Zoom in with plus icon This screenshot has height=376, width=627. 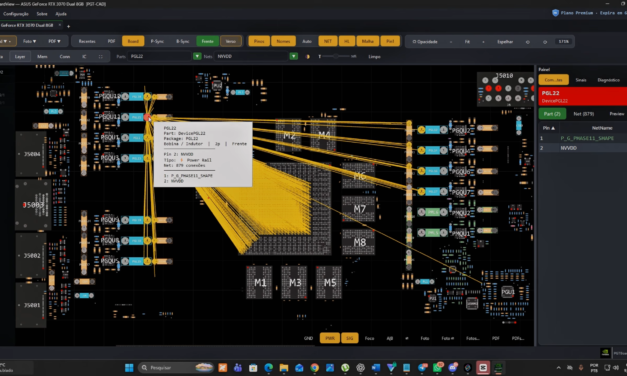(483, 42)
